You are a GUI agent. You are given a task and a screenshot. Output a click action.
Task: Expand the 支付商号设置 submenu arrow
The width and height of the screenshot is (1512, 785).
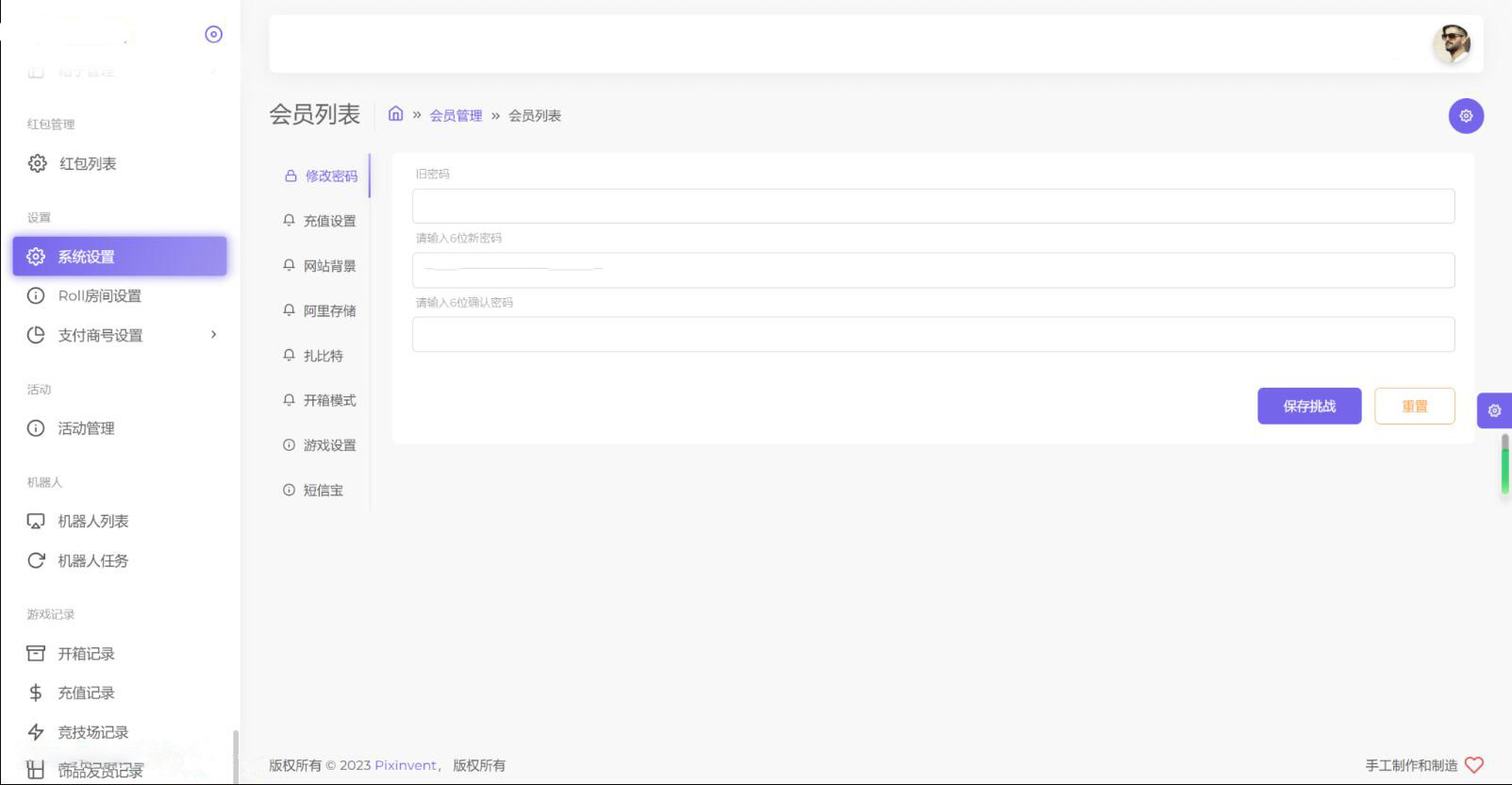point(214,335)
